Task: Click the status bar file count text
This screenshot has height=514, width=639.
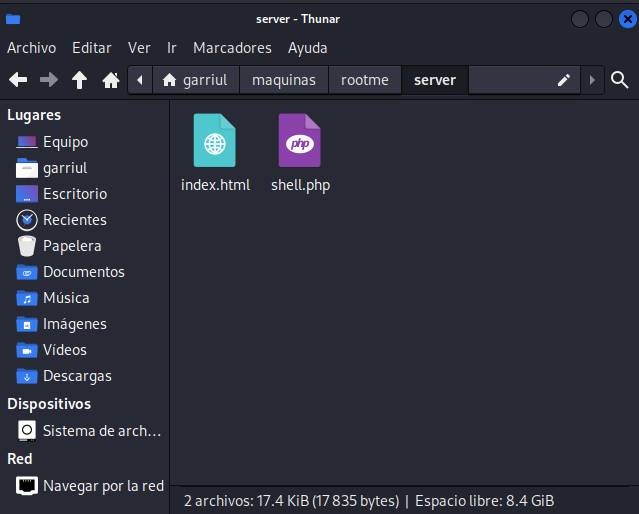Action: coord(291,501)
